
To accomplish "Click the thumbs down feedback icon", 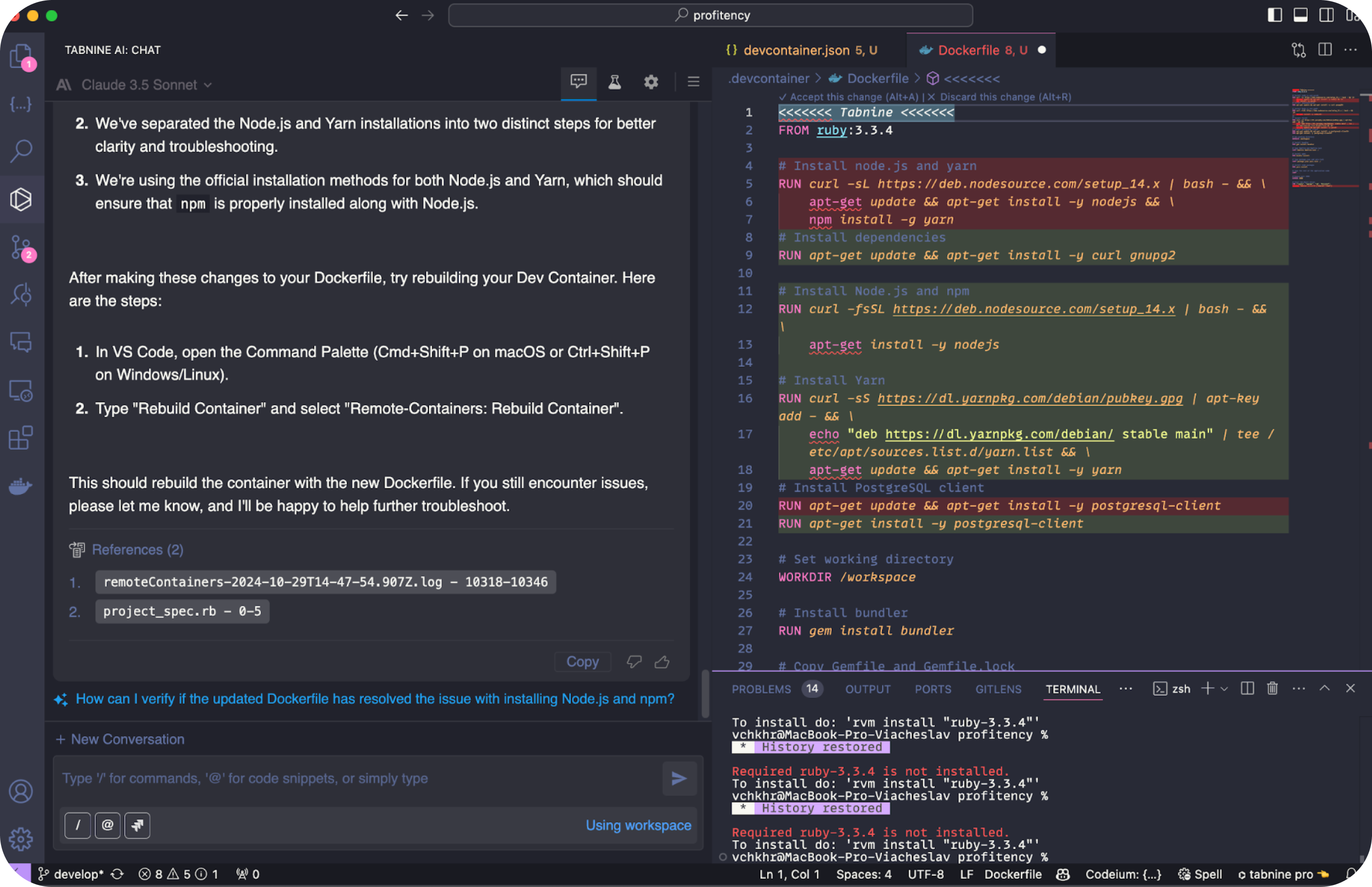I will 634,662.
